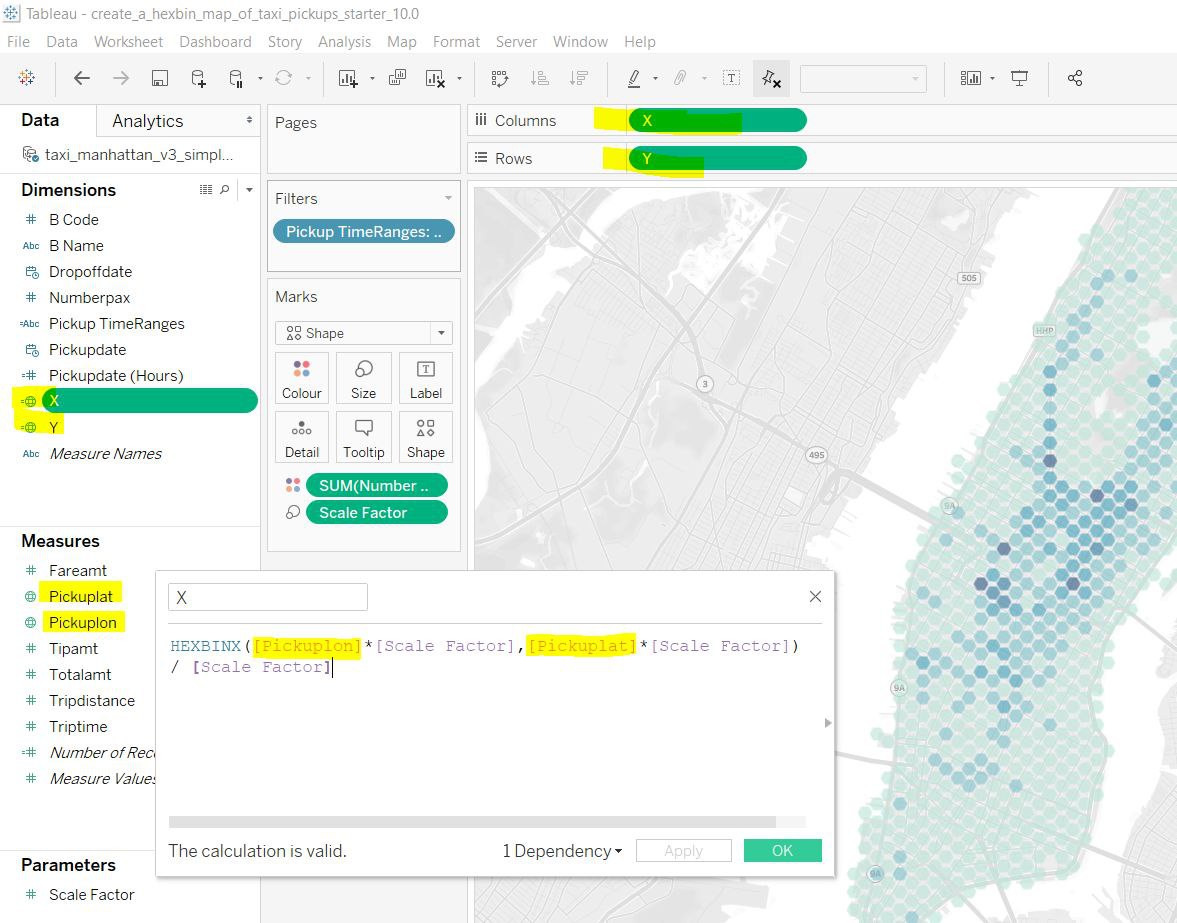
Task: Switch to the Analytics tab
Action: pyautogui.click(x=148, y=121)
